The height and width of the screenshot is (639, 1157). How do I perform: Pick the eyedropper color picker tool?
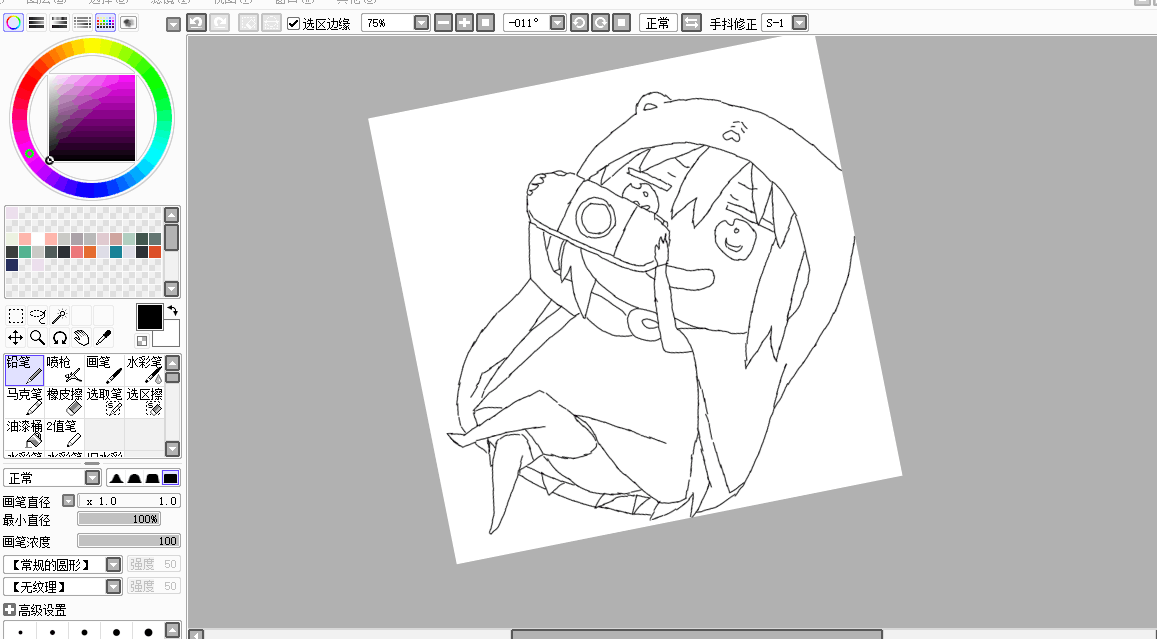104,338
